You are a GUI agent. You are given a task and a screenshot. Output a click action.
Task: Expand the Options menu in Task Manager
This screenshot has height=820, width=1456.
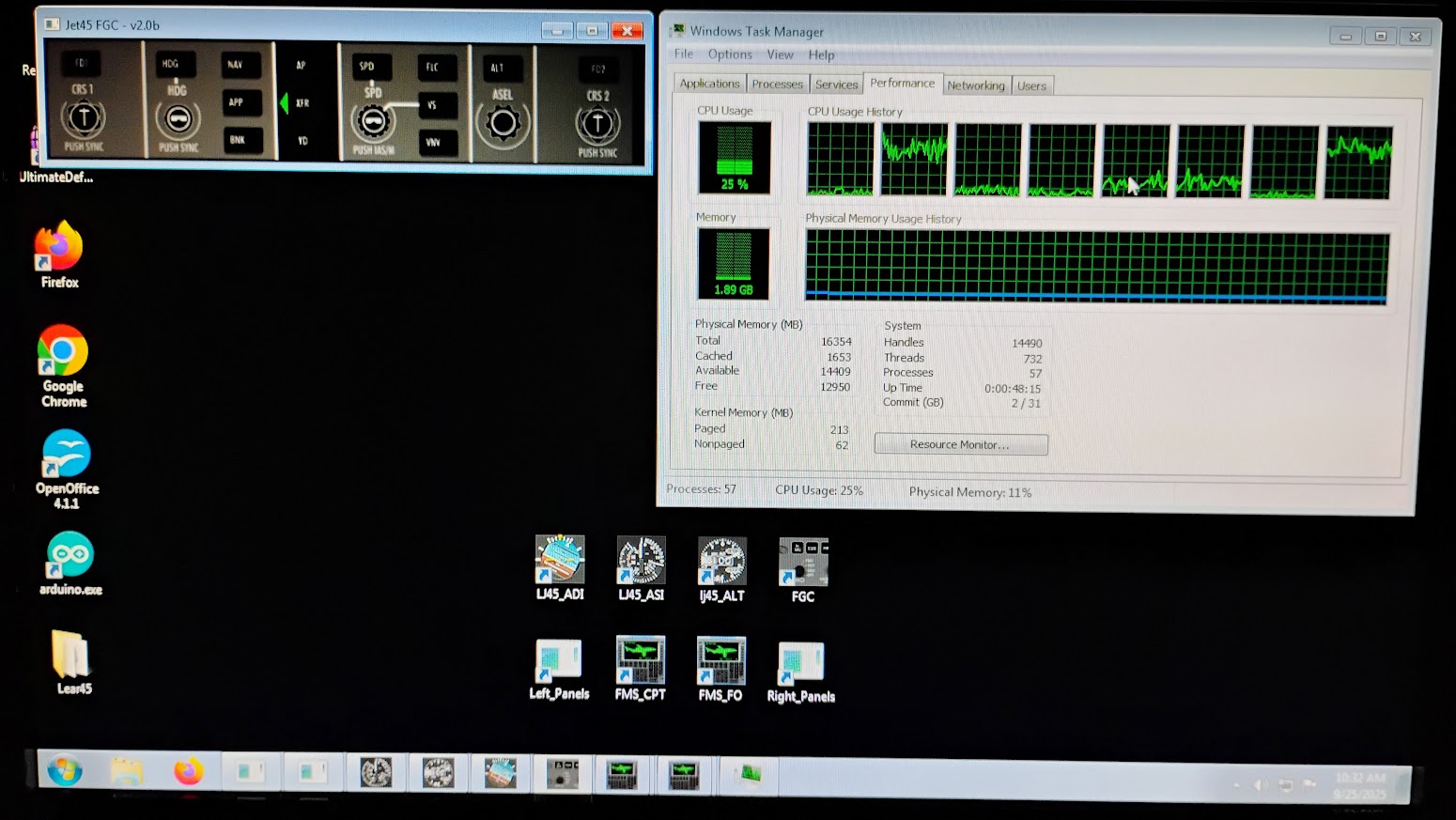(x=730, y=54)
